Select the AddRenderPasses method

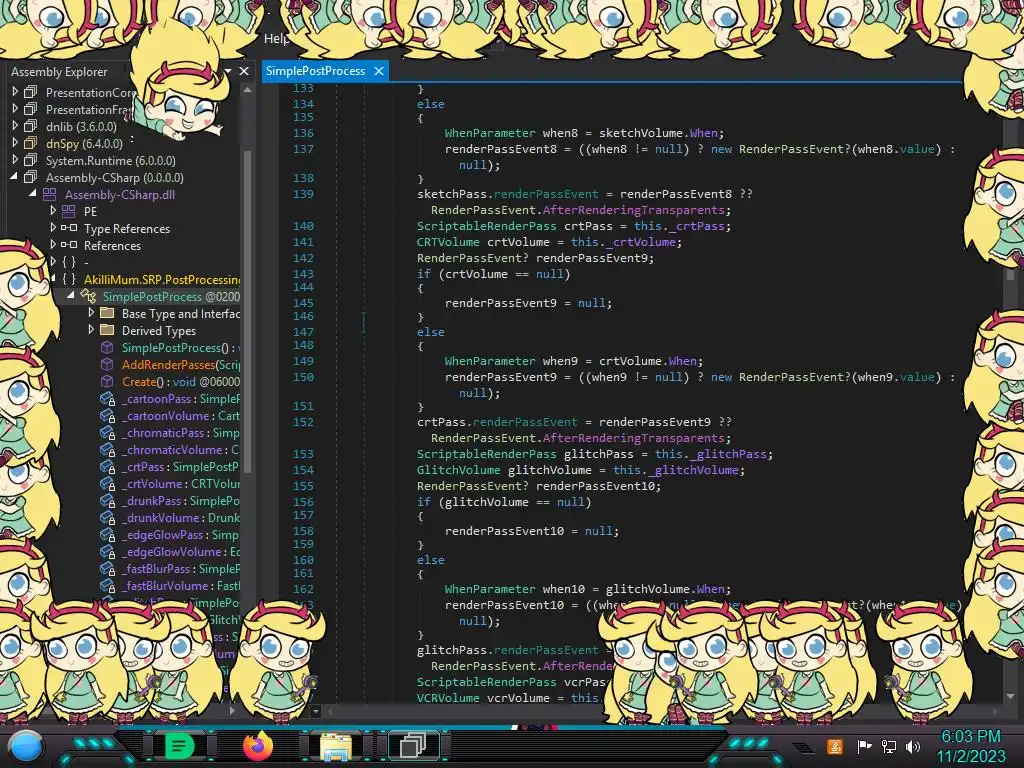[x=181, y=364]
